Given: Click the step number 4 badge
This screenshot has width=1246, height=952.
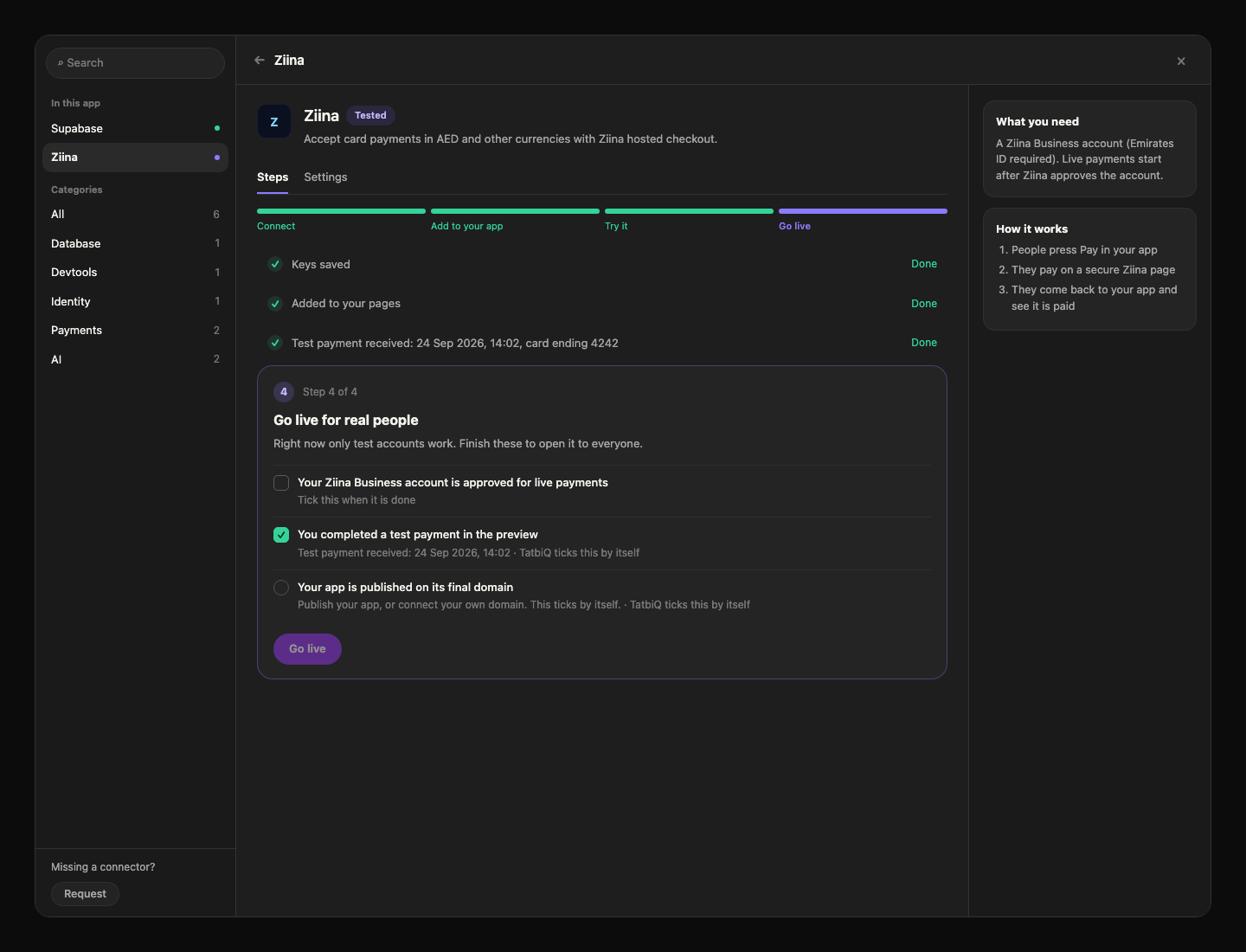Looking at the screenshot, I should click(284, 392).
